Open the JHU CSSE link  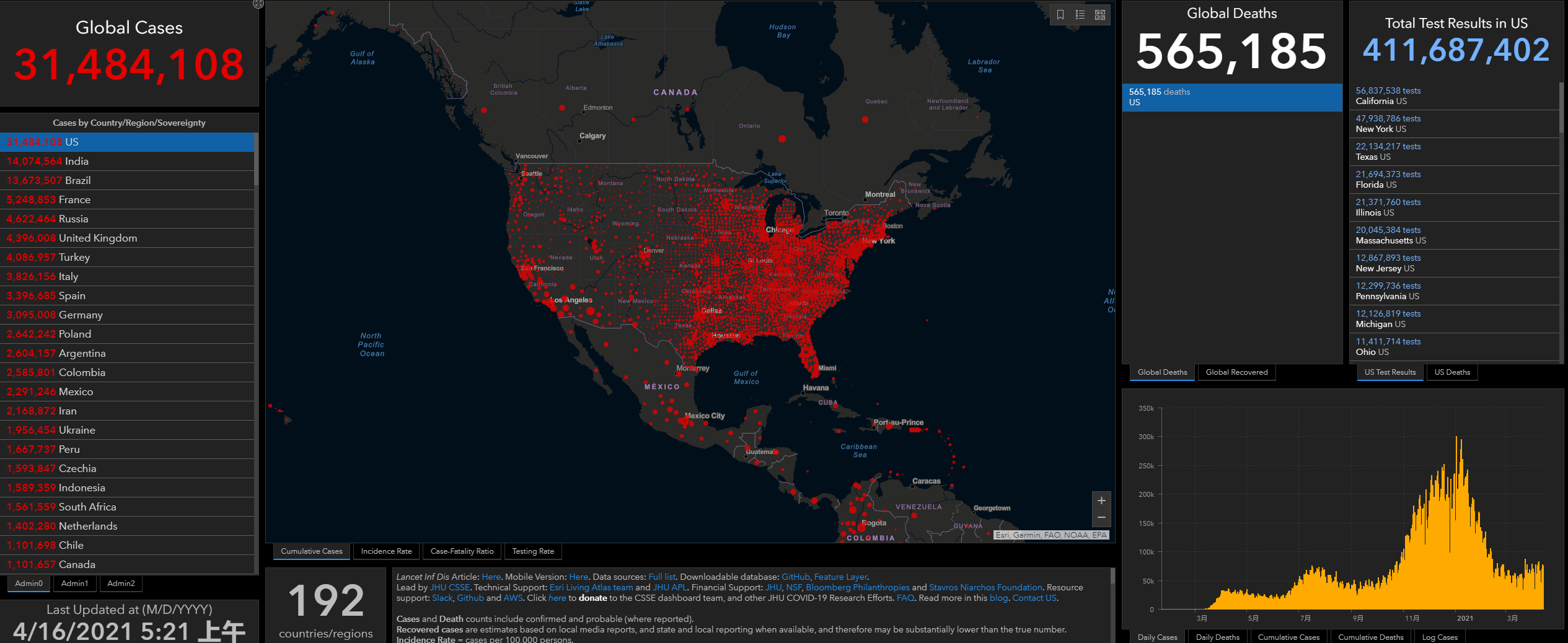pos(450,587)
